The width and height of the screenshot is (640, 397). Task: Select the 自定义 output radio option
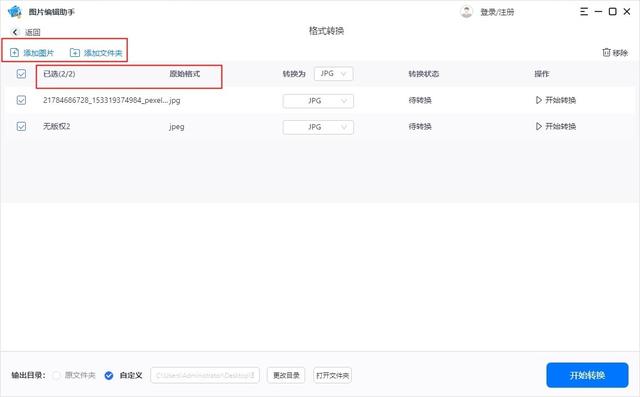coord(109,375)
